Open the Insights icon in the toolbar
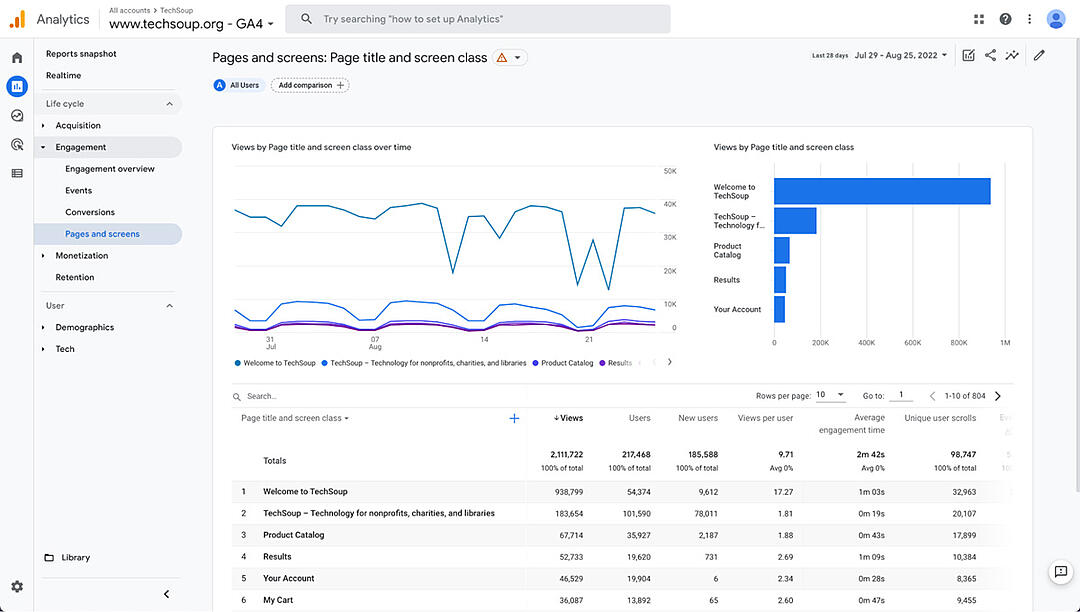The width and height of the screenshot is (1080, 612). 1012,56
